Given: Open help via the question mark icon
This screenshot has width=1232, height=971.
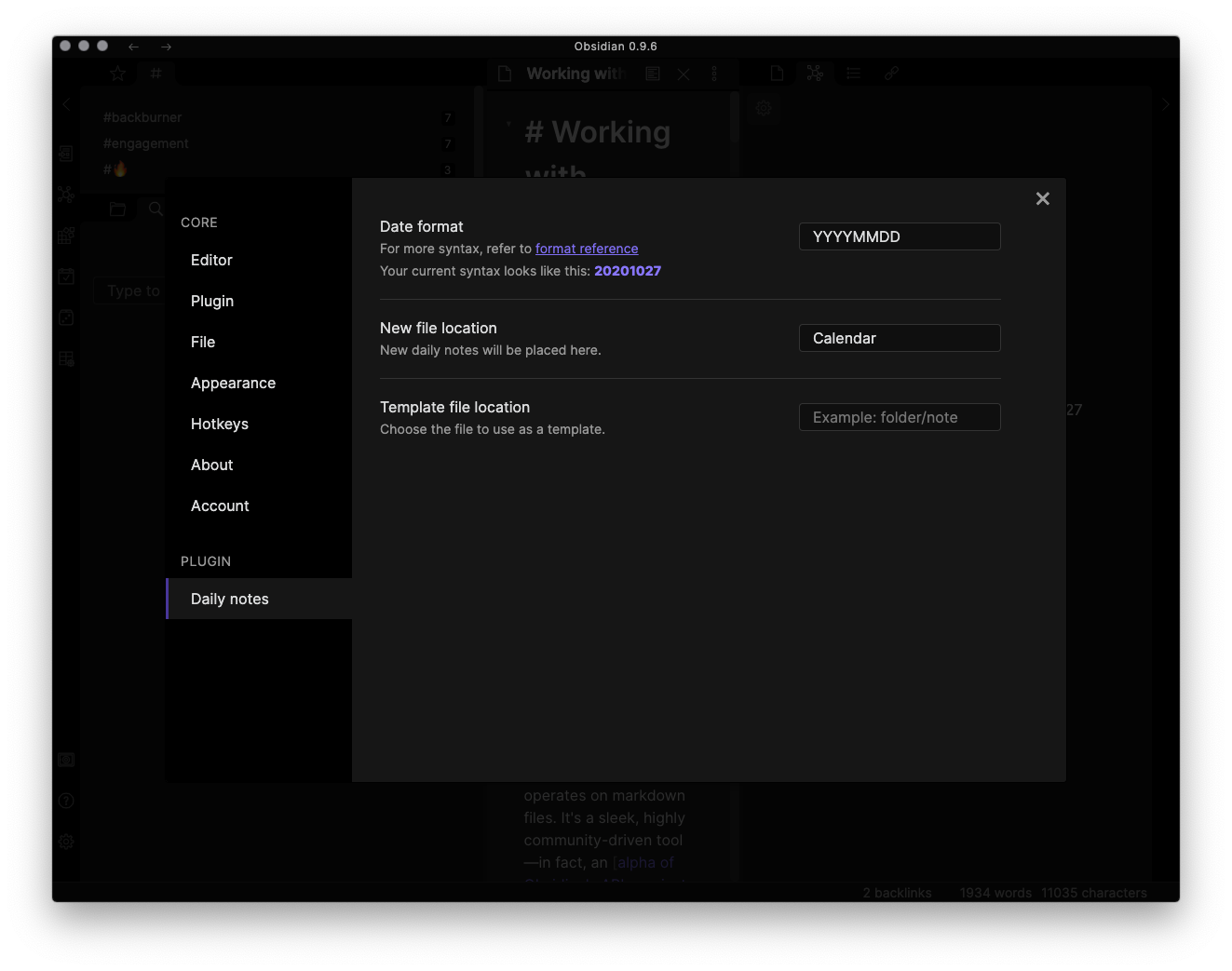Looking at the screenshot, I should point(66,801).
